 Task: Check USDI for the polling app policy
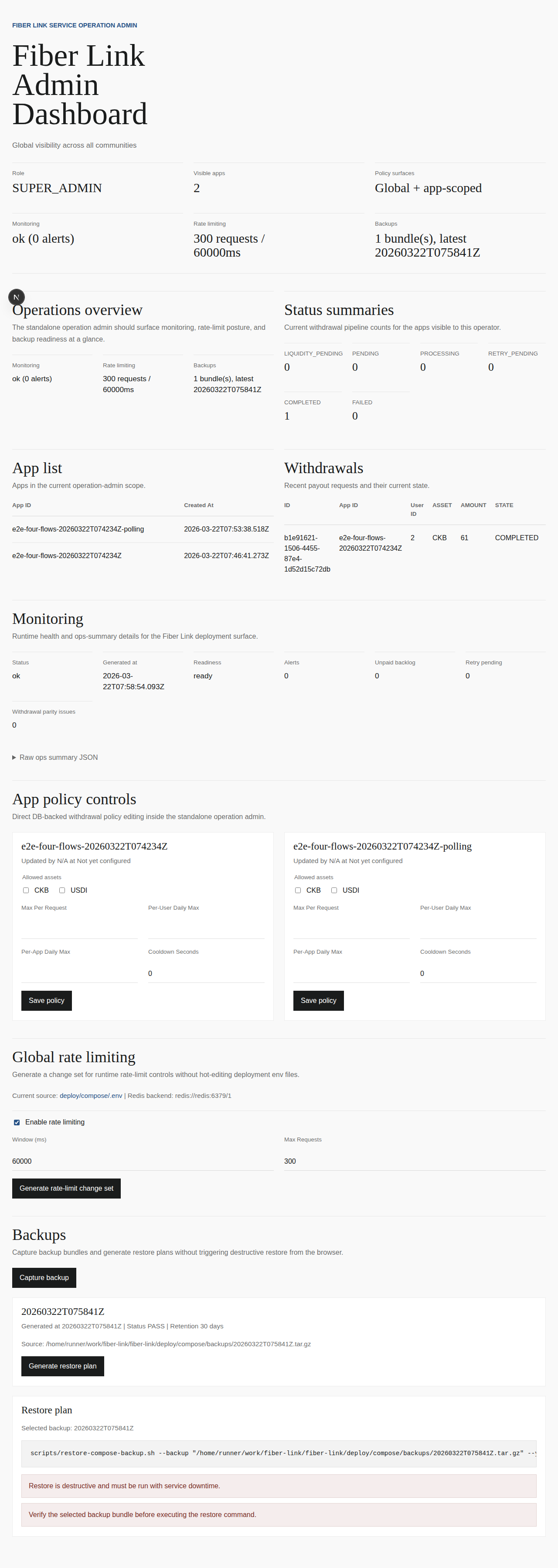point(334,890)
